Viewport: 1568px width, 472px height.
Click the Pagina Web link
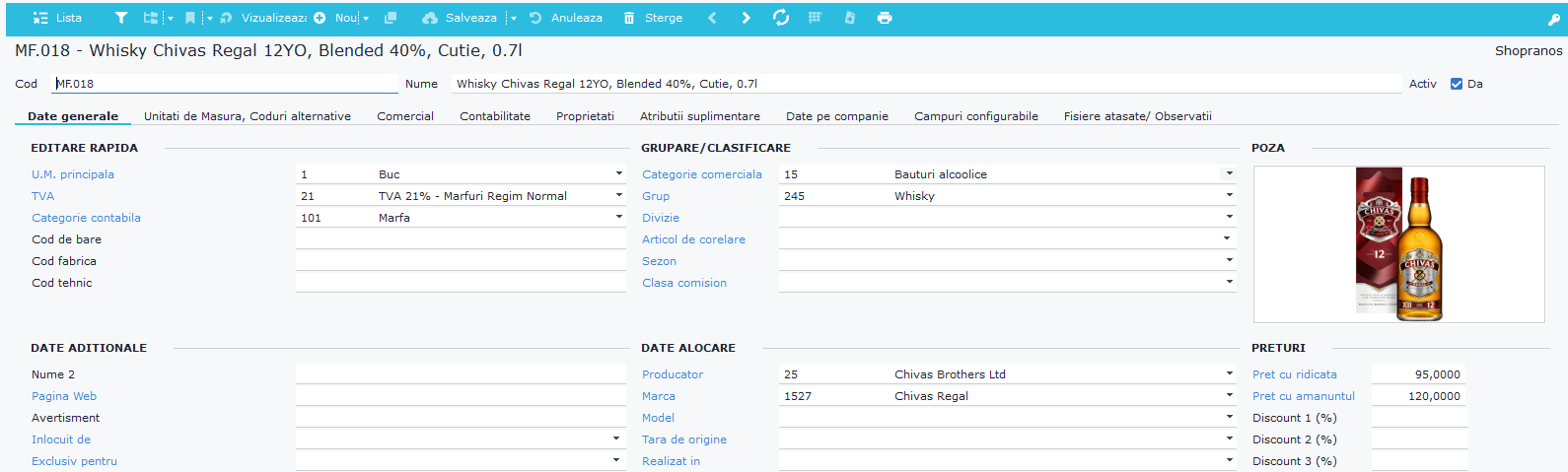(64, 396)
